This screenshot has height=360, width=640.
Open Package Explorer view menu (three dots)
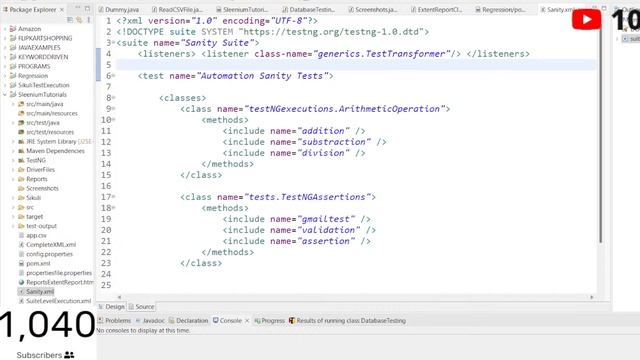pos(88,19)
